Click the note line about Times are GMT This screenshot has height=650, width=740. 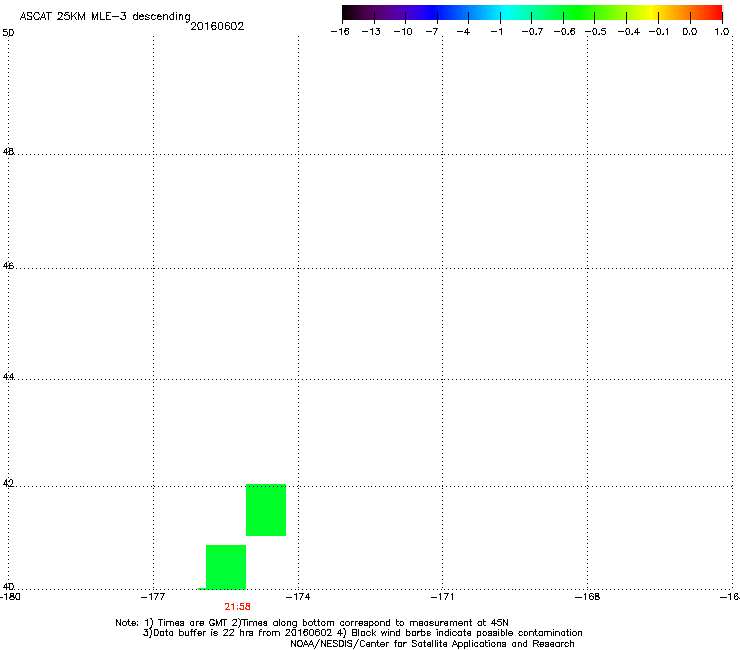click(x=312, y=623)
